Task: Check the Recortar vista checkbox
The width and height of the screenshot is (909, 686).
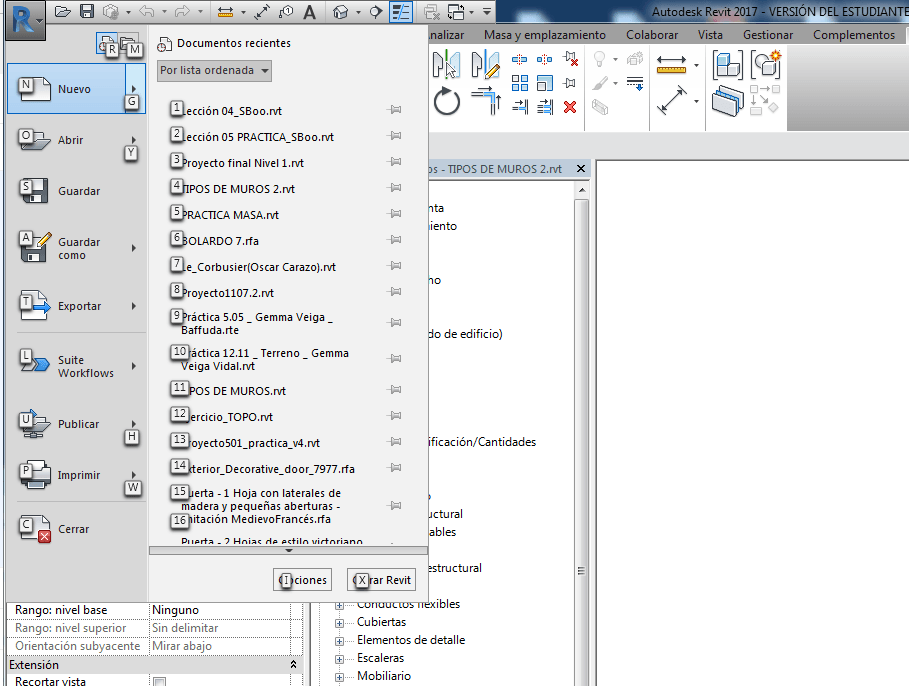Action: [x=160, y=682]
